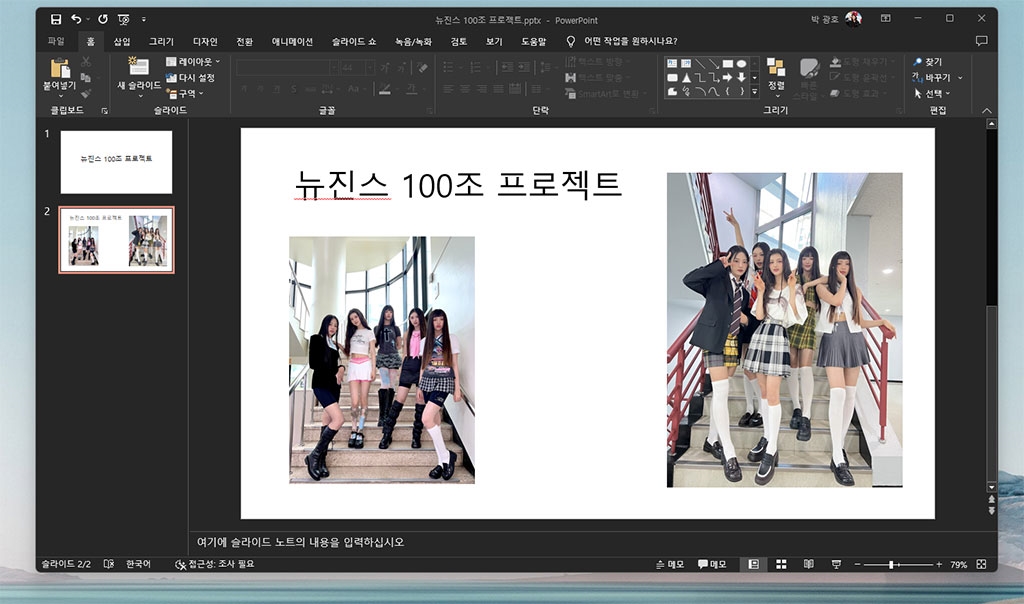Image resolution: width=1024 pixels, height=604 pixels.
Task: Click the 새 슬라이드 new slide icon
Action: pyautogui.click(x=138, y=67)
